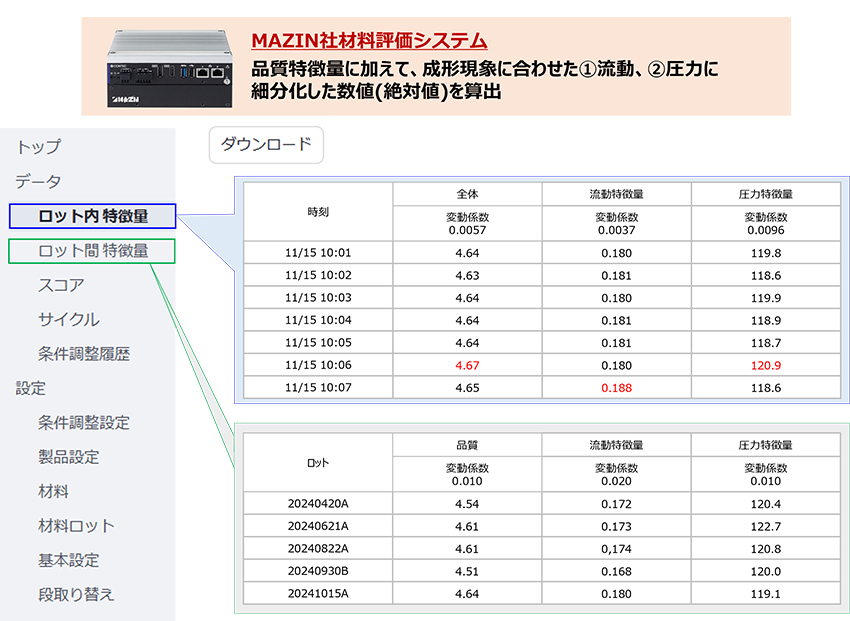Open 条件調整履歴 from the sidebar

[x=84, y=354]
